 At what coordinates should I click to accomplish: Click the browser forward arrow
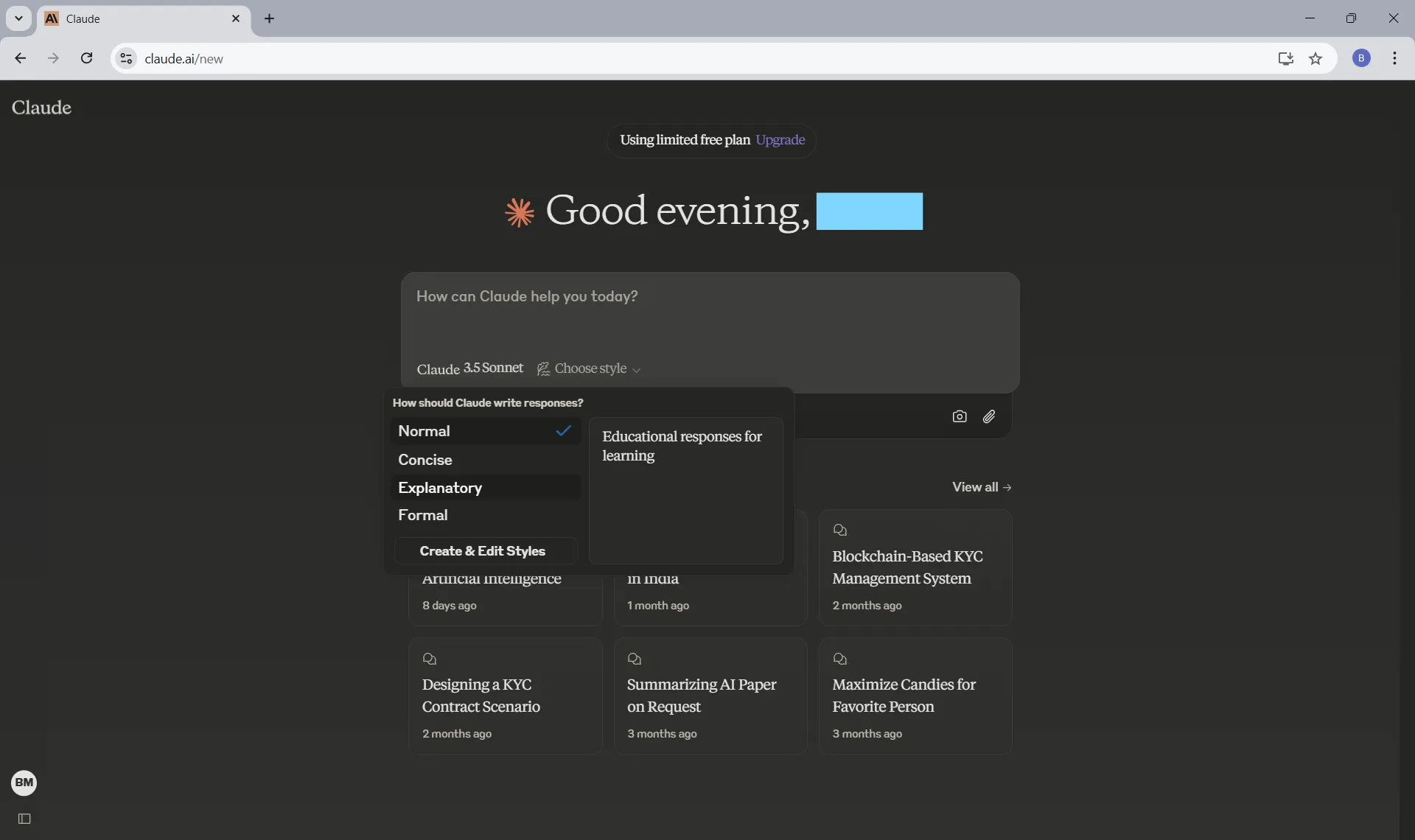click(x=53, y=58)
